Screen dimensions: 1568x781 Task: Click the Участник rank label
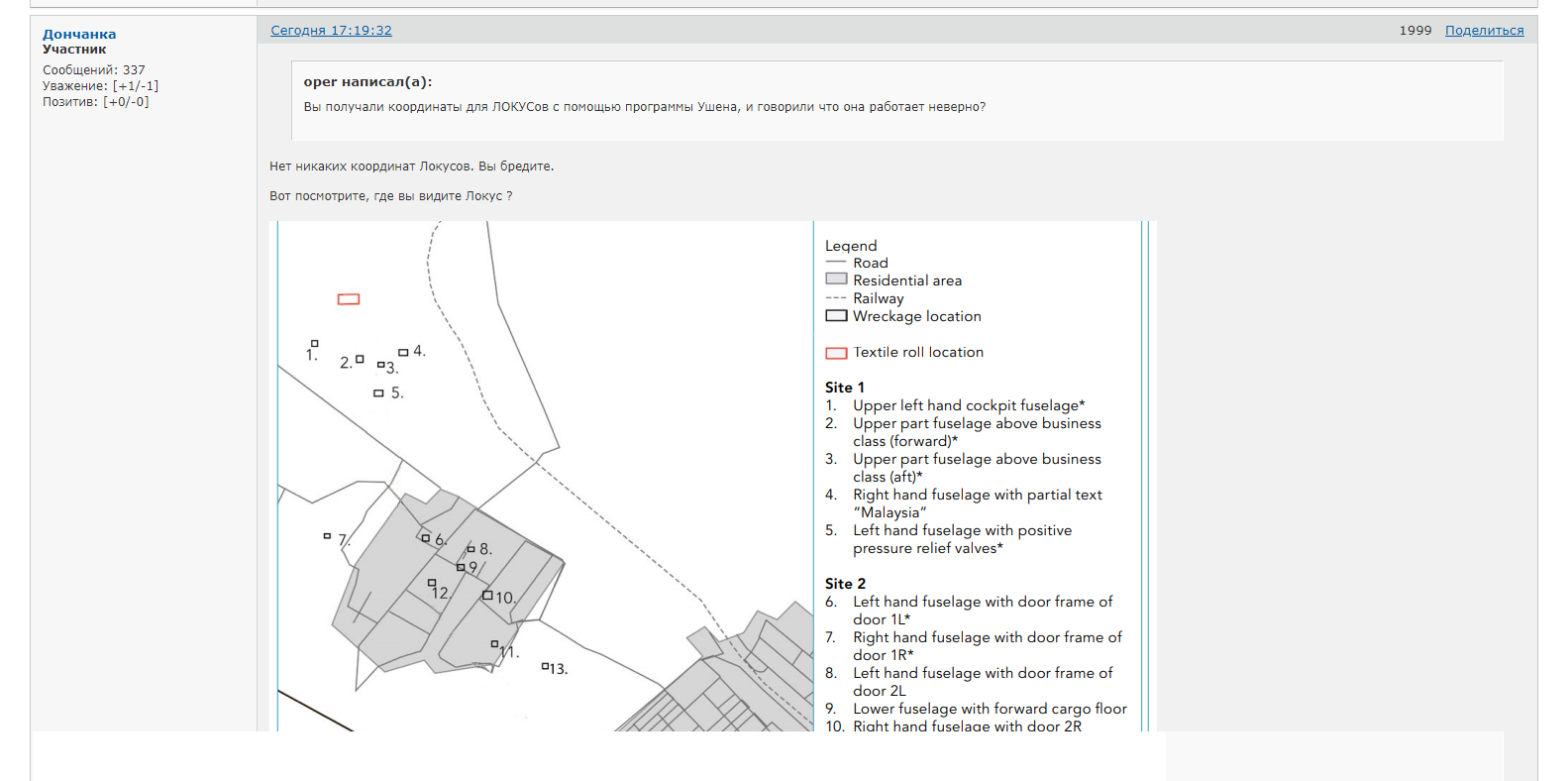coord(74,50)
